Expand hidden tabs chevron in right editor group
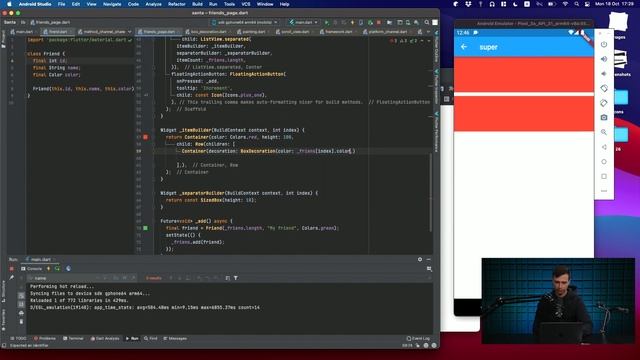Image resolution: width=640 pixels, height=360 pixels. pyautogui.click(x=428, y=31)
